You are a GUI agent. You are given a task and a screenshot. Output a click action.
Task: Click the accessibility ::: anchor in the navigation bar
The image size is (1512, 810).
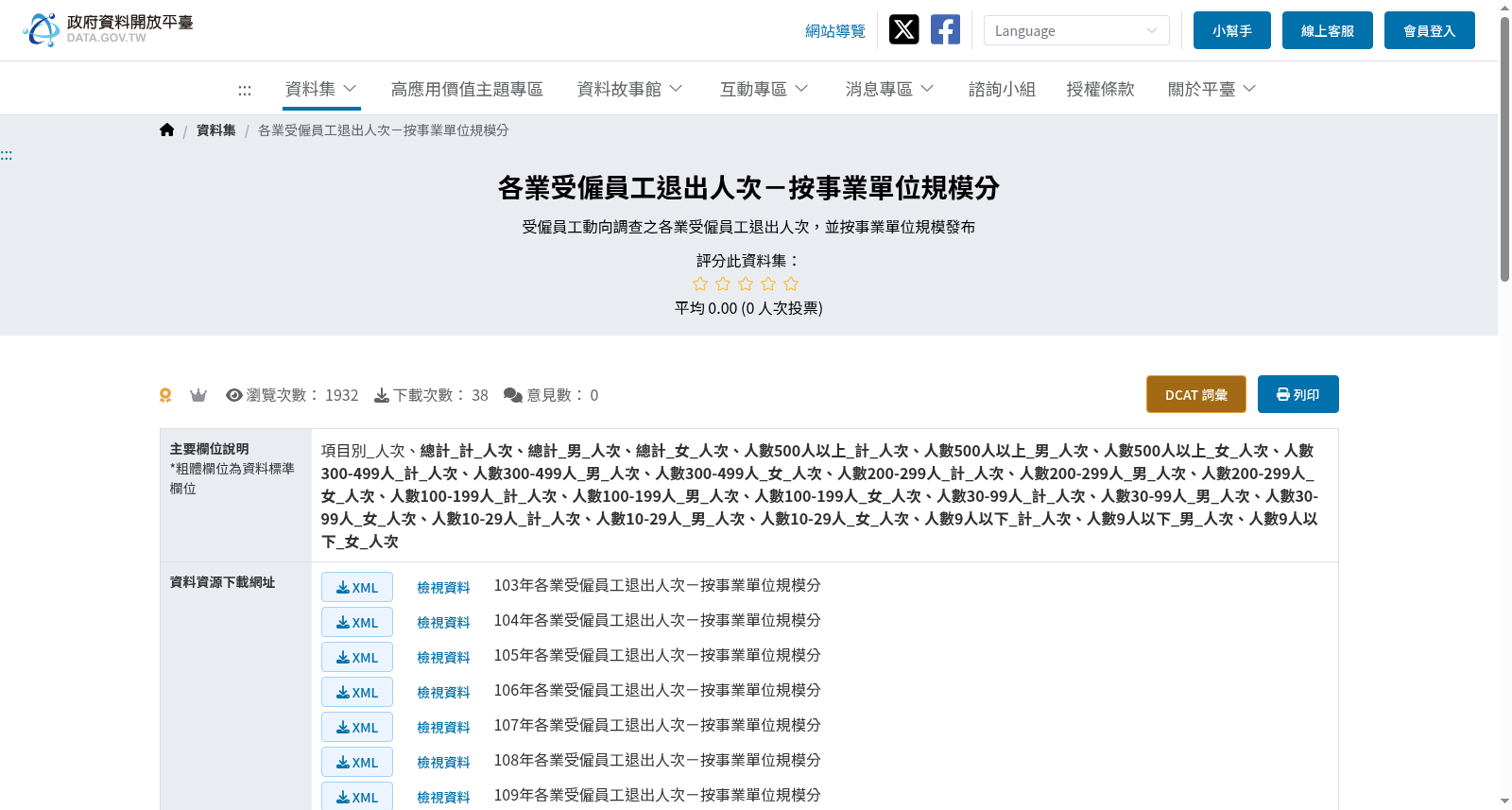[x=245, y=90]
